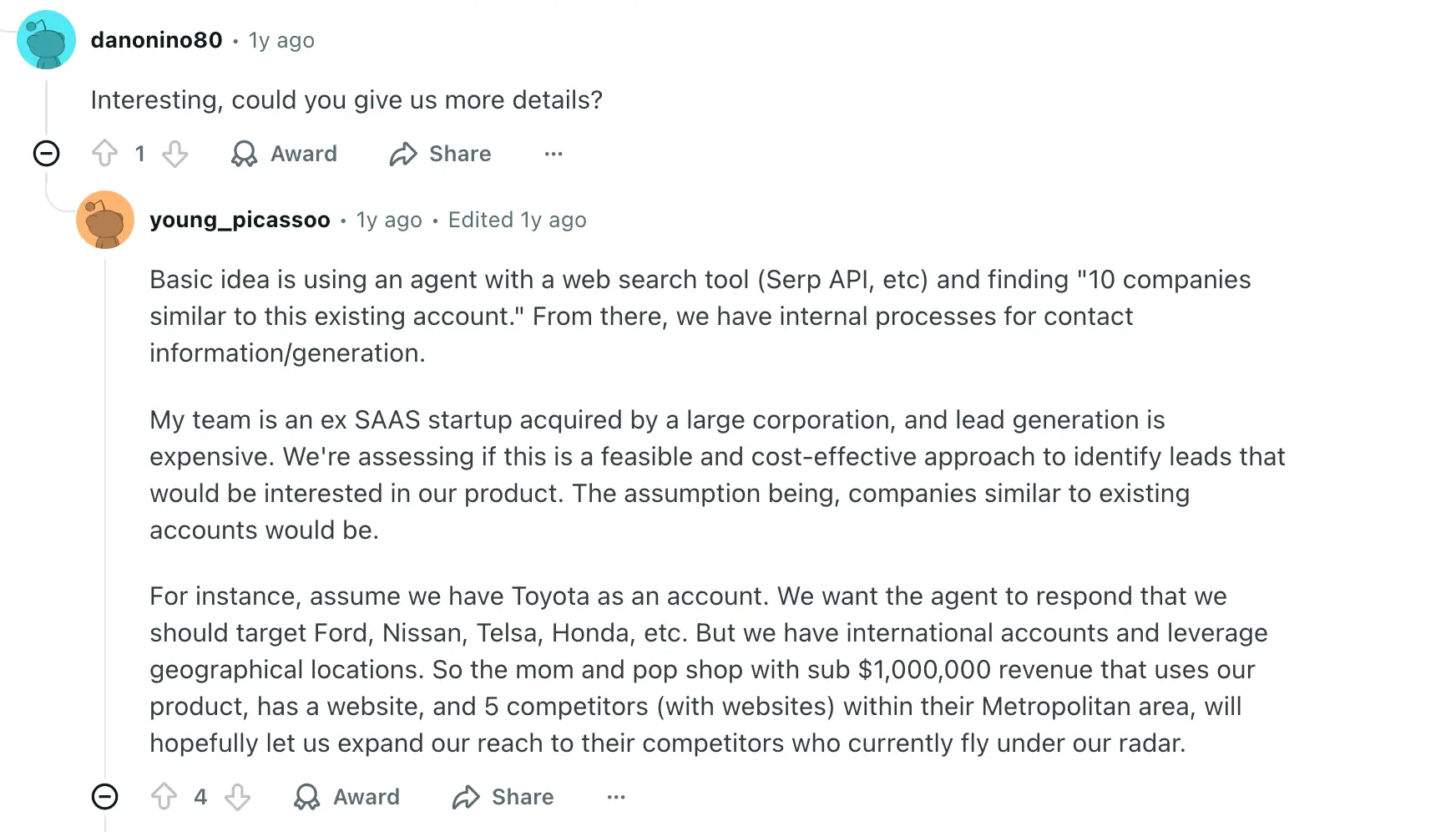Image resolution: width=1456 pixels, height=832 pixels.
Task: Click the Award label under danonino80's comment
Action: (304, 154)
